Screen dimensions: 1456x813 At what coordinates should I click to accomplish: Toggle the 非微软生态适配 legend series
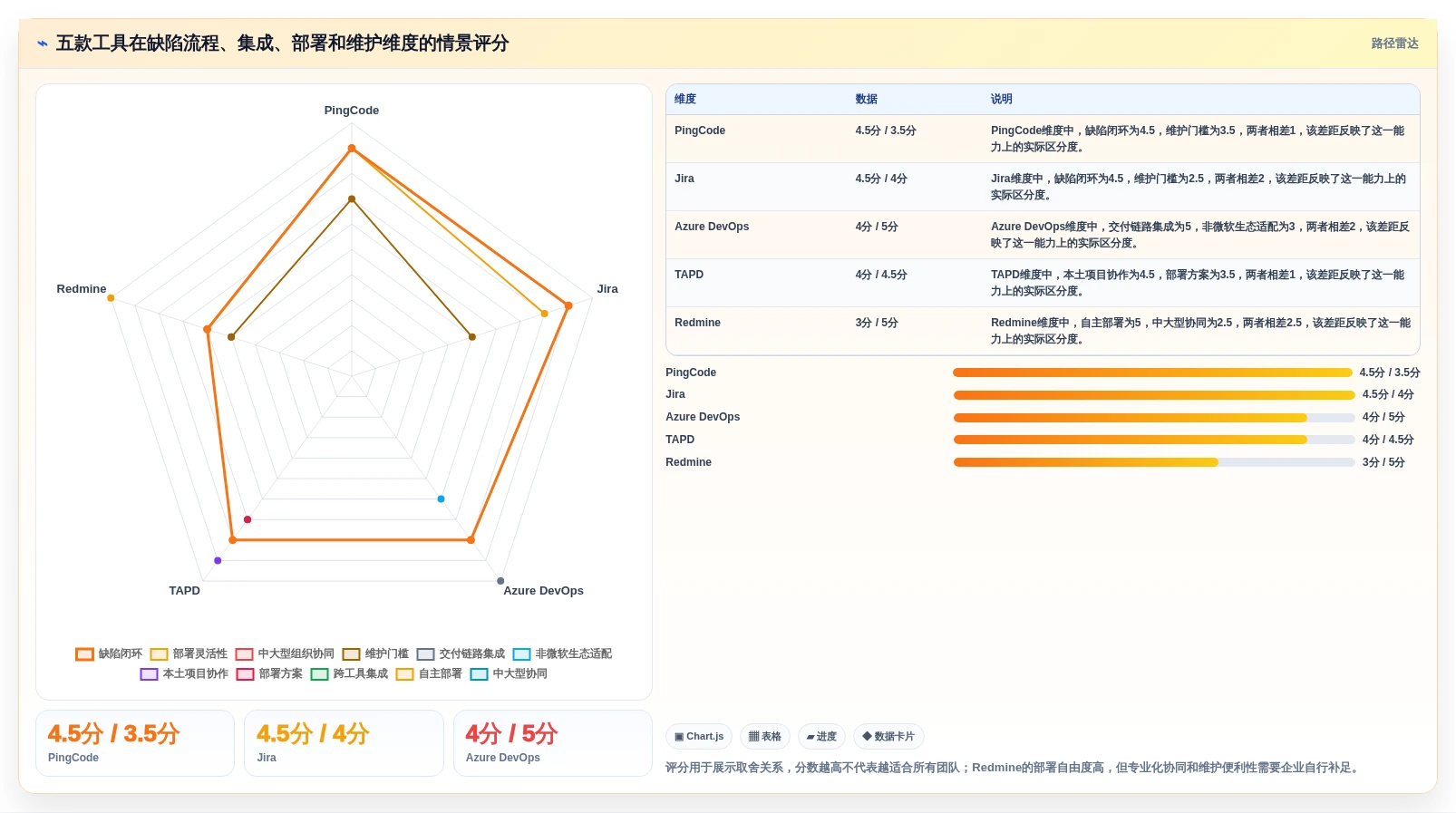tap(562, 653)
